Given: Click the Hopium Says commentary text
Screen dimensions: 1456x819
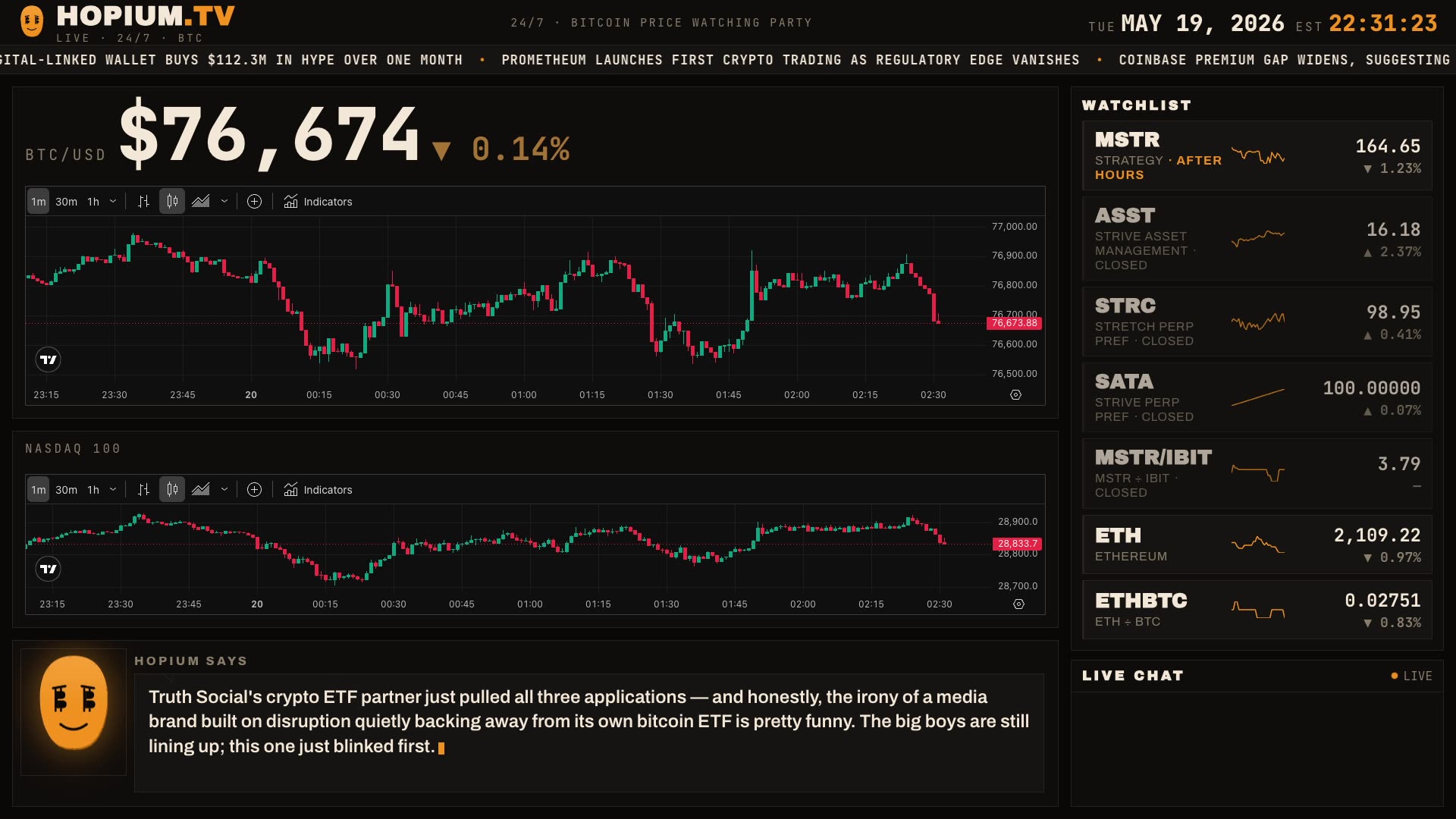Looking at the screenshot, I should click(x=588, y=721).
